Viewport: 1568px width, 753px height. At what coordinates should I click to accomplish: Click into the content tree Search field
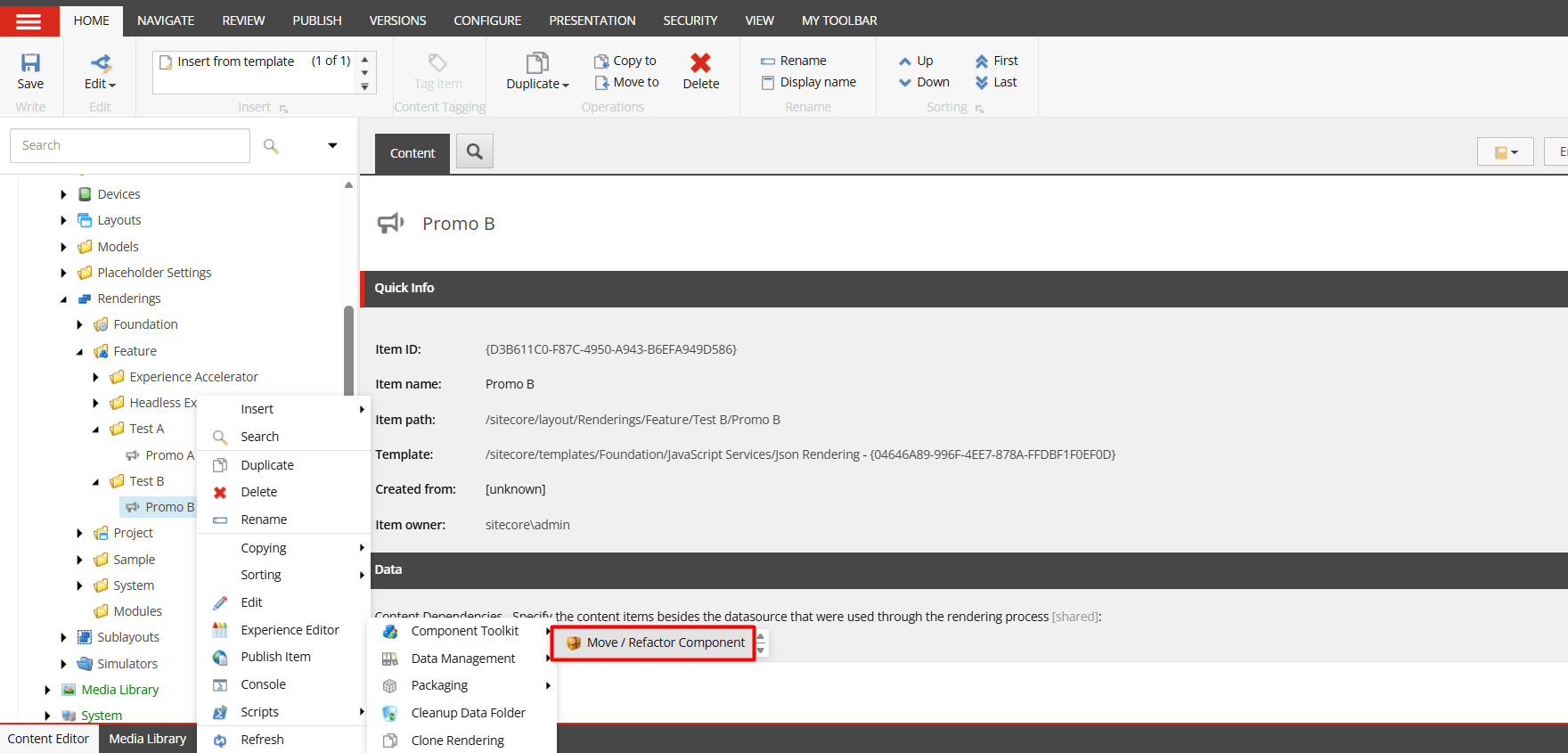[130, 145]
